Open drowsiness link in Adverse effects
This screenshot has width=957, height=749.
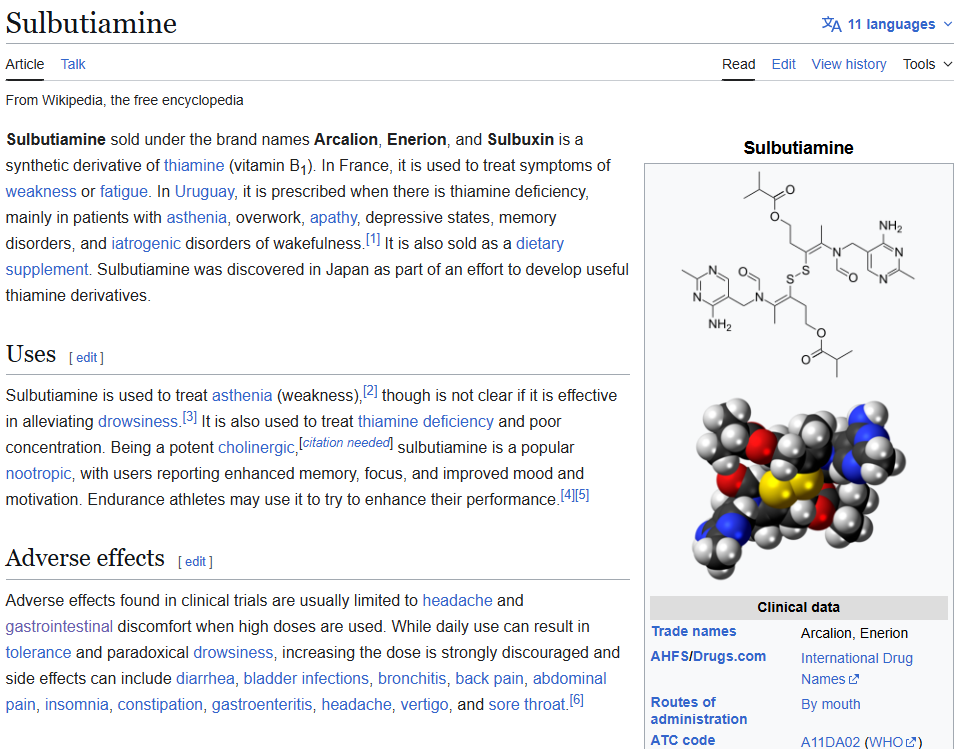pyautogui.click(x=233, y=653)
